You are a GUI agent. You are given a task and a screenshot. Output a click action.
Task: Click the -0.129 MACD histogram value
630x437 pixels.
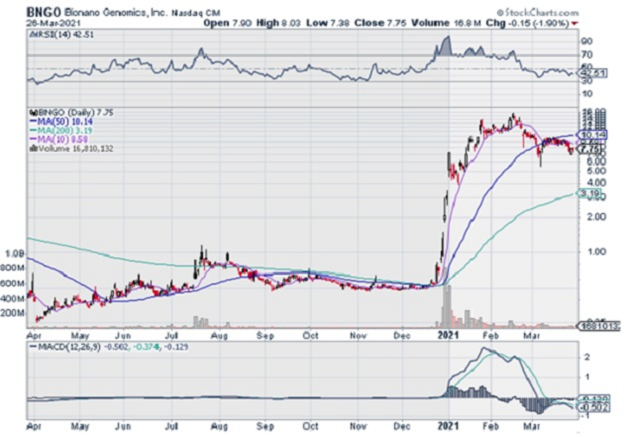[x=175, y=347]
